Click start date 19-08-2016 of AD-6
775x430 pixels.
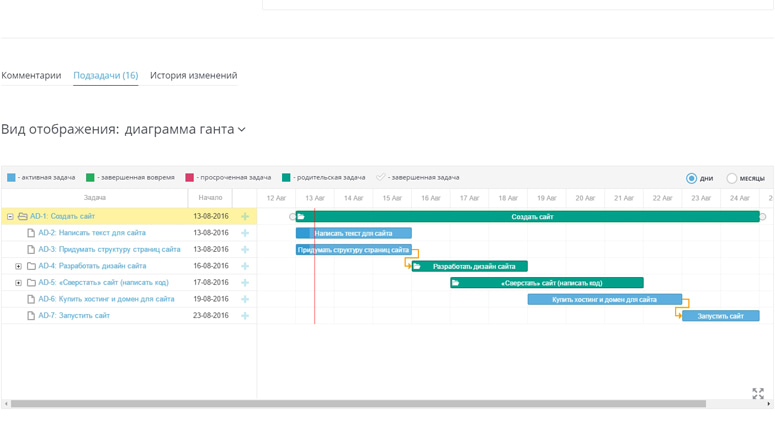(211, 299)
